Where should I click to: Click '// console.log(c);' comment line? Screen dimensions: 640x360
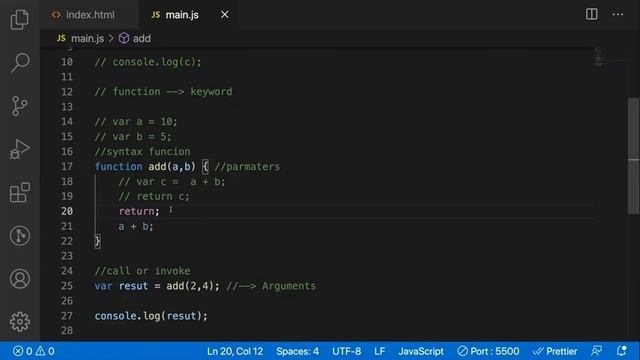click(x=148, y=62)
